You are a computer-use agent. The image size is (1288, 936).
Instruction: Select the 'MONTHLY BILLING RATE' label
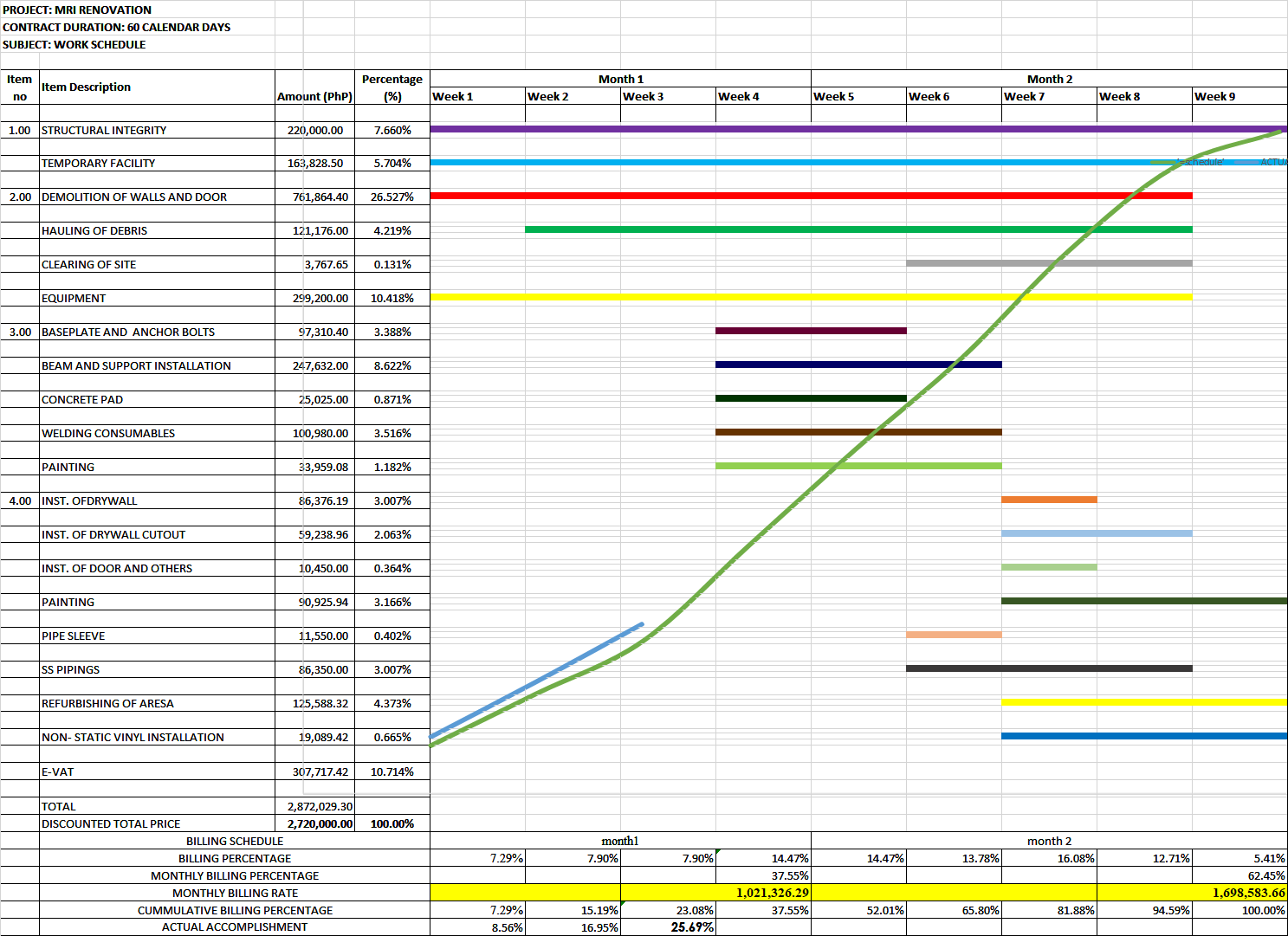pyautogui.click(x=235, y=893)
